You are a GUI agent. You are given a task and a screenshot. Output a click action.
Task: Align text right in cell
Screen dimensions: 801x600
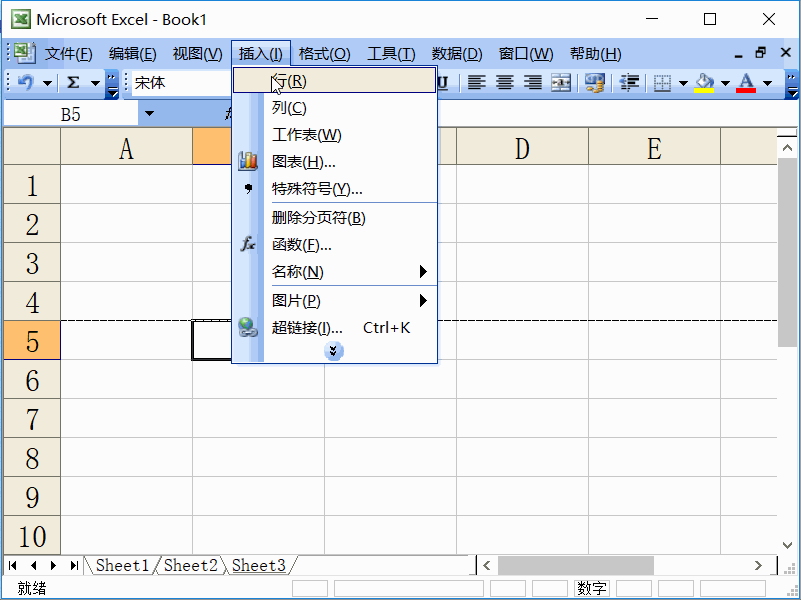pos(533,82)
